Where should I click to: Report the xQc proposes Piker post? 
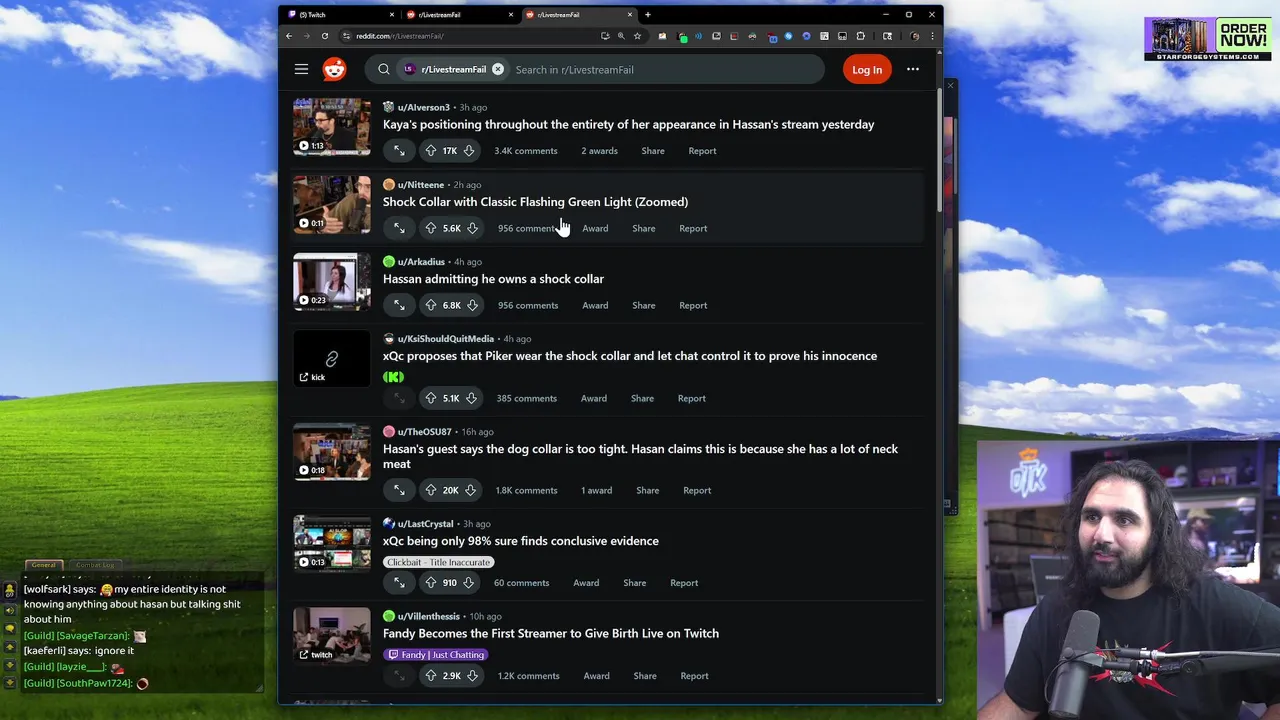coord(691,398)
